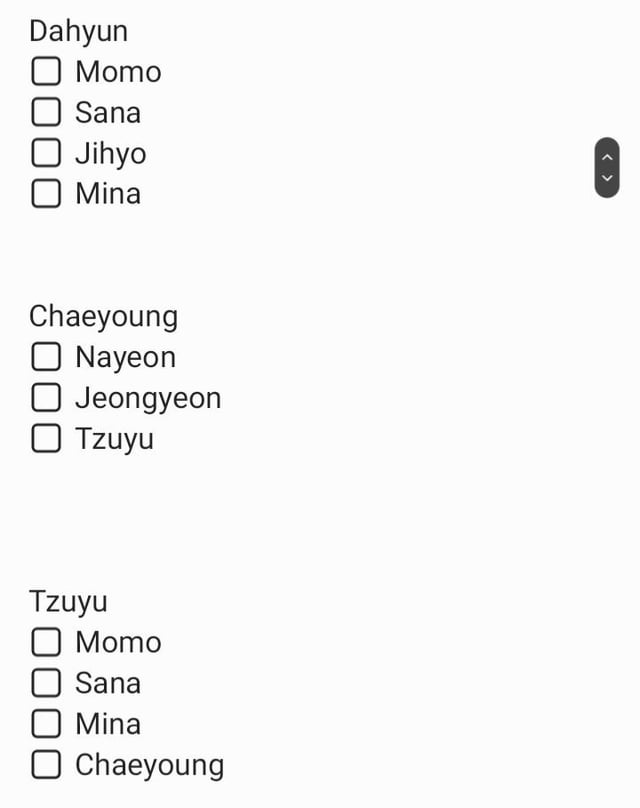The image size is (640, 808).
Task: Click the down chevron on the scroll handle
Action: [x=607, y=179]
